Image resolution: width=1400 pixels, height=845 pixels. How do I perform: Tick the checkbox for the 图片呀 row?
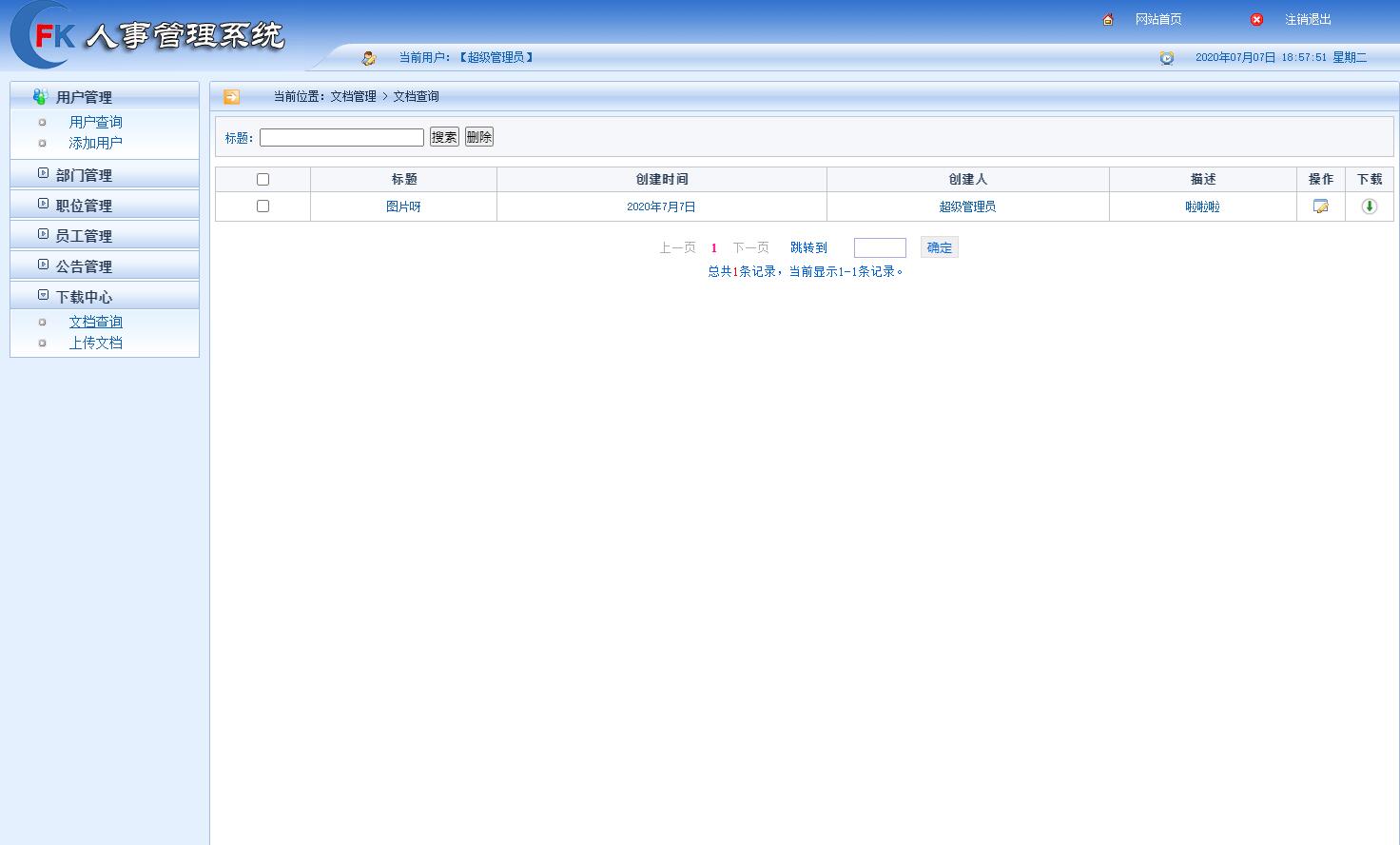click(263, 206)
